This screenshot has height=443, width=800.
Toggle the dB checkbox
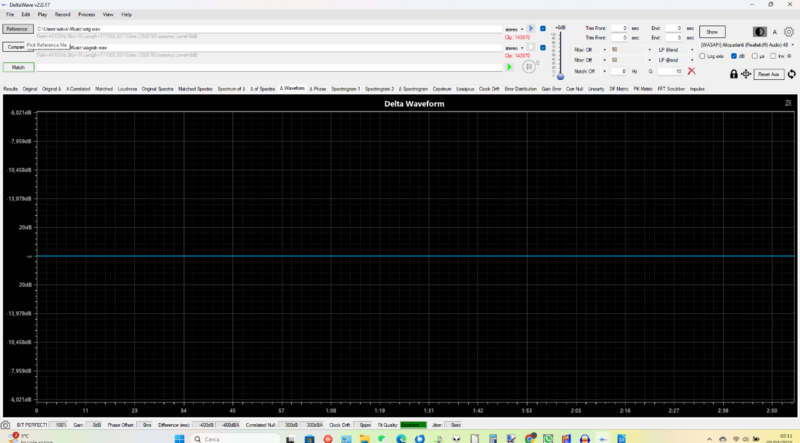pos(732,56)
